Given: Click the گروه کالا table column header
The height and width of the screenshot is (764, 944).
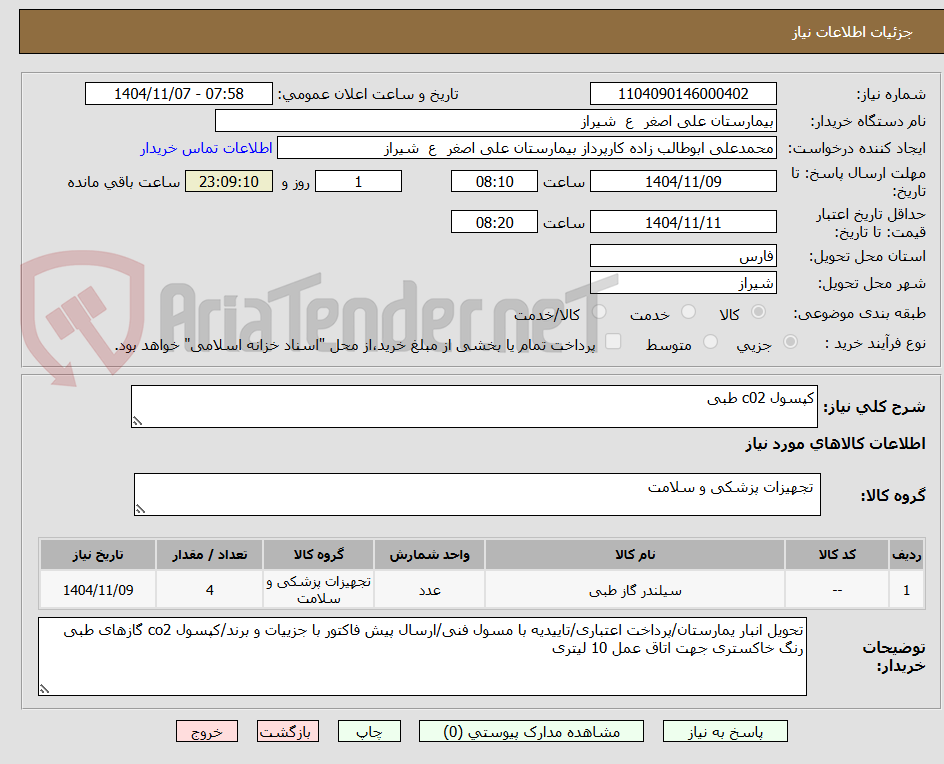Looking at the screenshot, I should 318,554.
